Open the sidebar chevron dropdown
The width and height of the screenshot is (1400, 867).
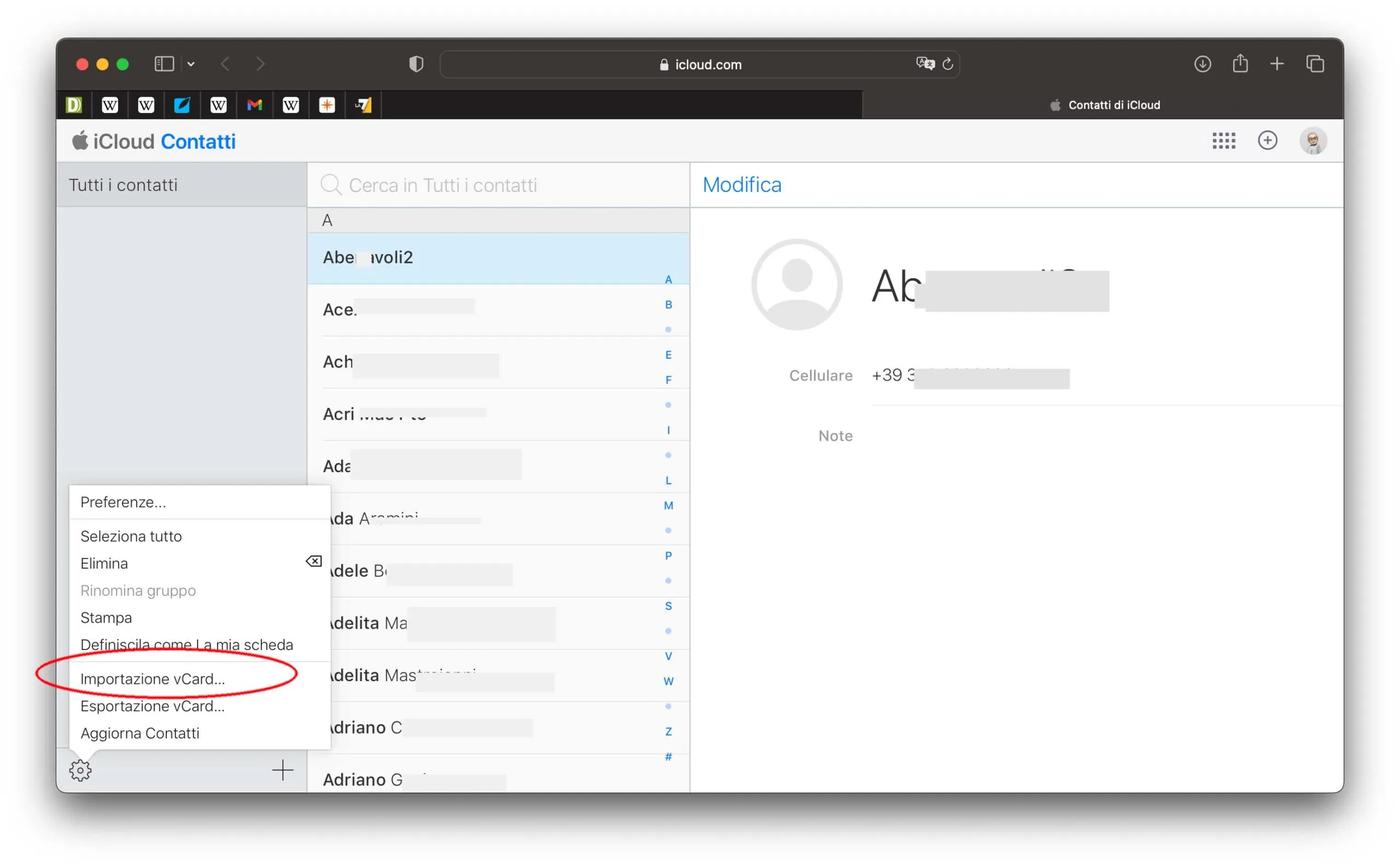[x=191, y=63]
